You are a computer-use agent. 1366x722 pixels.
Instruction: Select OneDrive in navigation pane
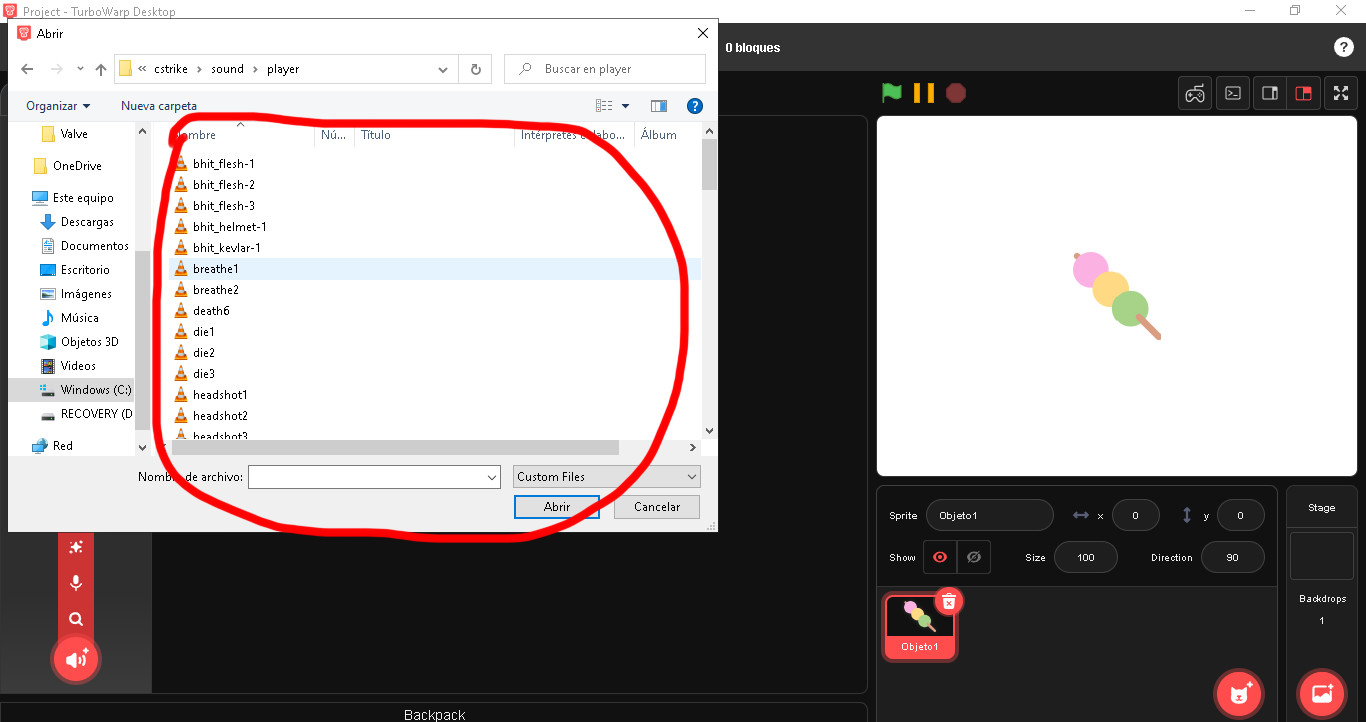pyautogui.click(x=77, y=166)
